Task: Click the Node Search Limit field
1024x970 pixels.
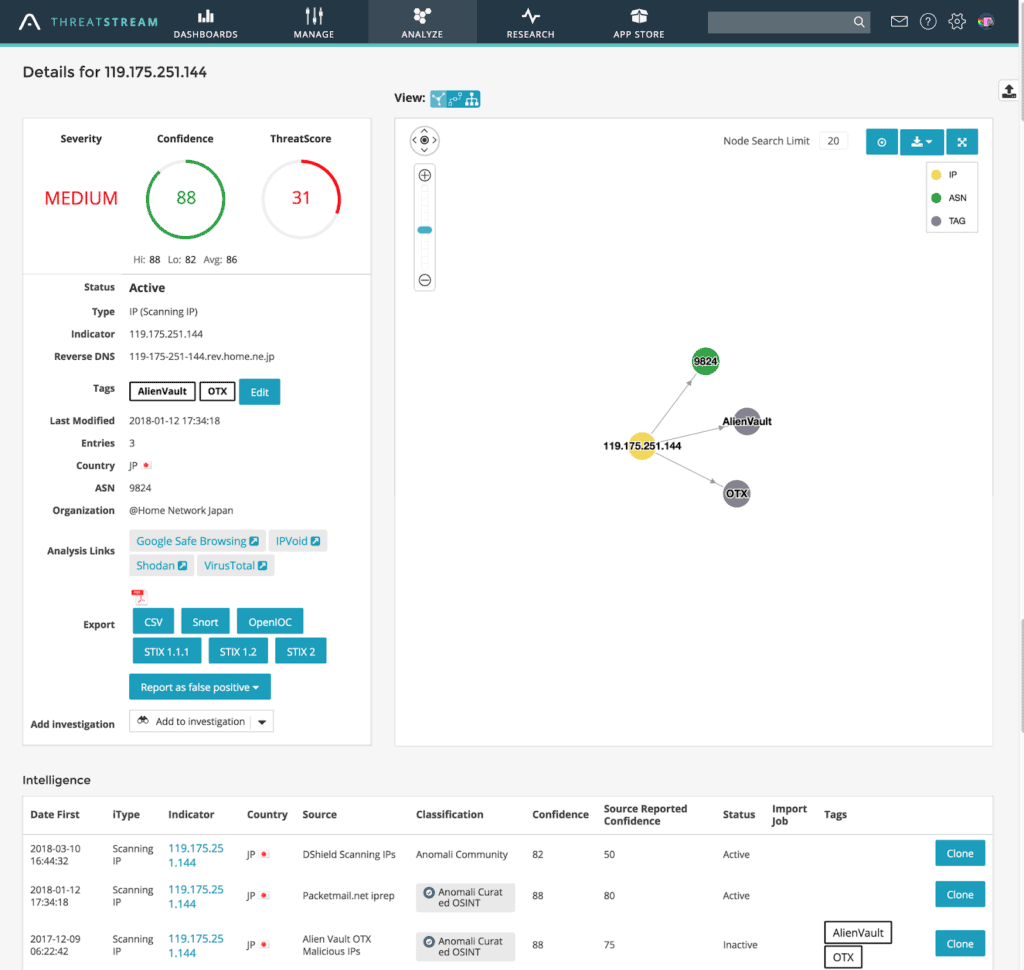Action: tap(833, 141)
